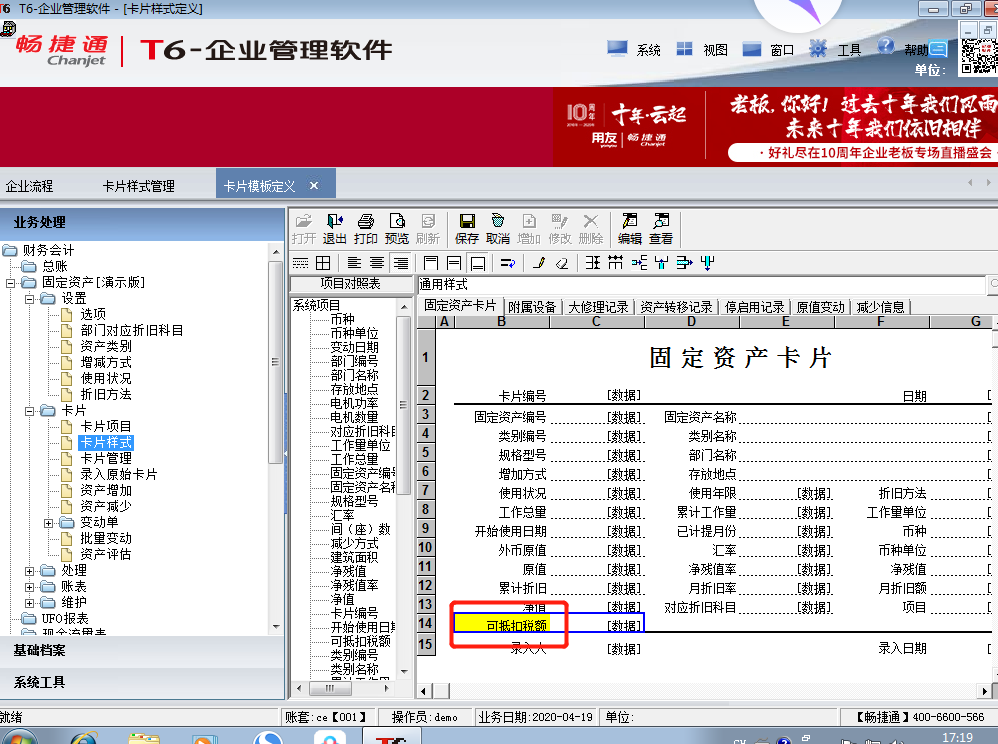Open the 基础档案 panel

tap(142, 650)
